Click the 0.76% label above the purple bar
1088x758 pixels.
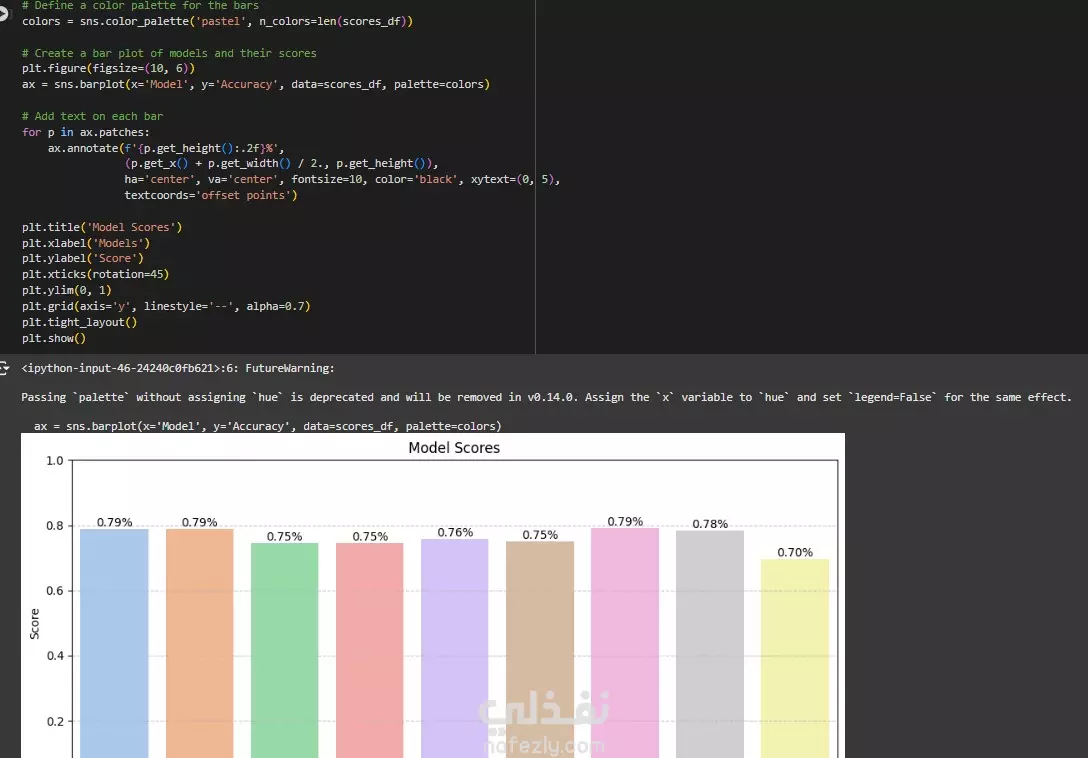[455, 532]
